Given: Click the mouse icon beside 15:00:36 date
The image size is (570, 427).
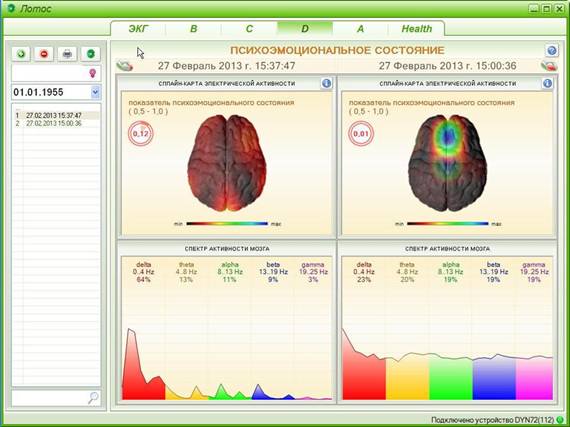Looking at the screenshot, I should click(x=549, y=66).
